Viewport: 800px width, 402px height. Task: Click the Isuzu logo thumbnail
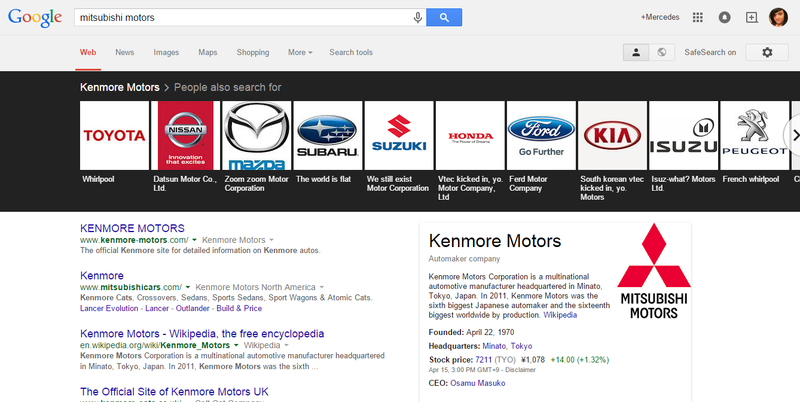pos(683,135)
